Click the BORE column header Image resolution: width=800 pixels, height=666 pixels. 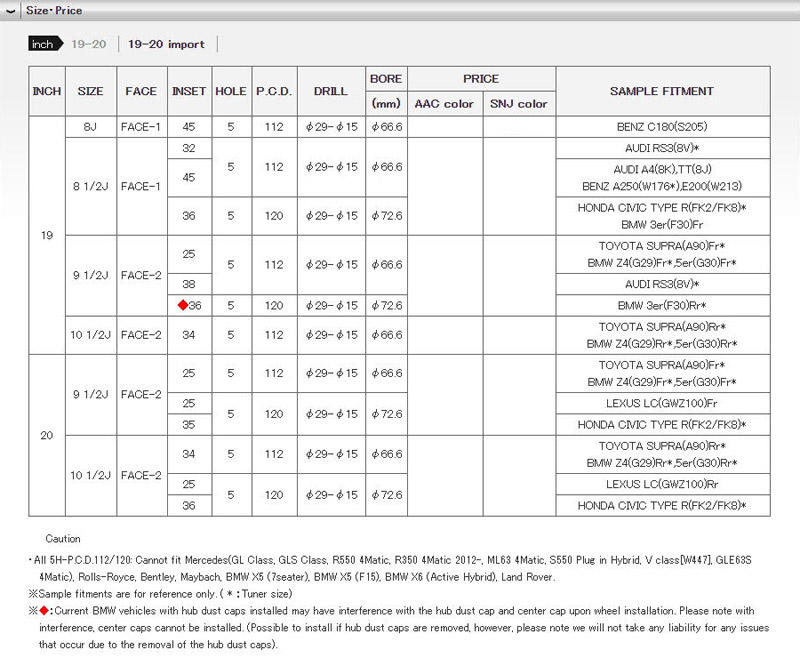coord(386,79)
